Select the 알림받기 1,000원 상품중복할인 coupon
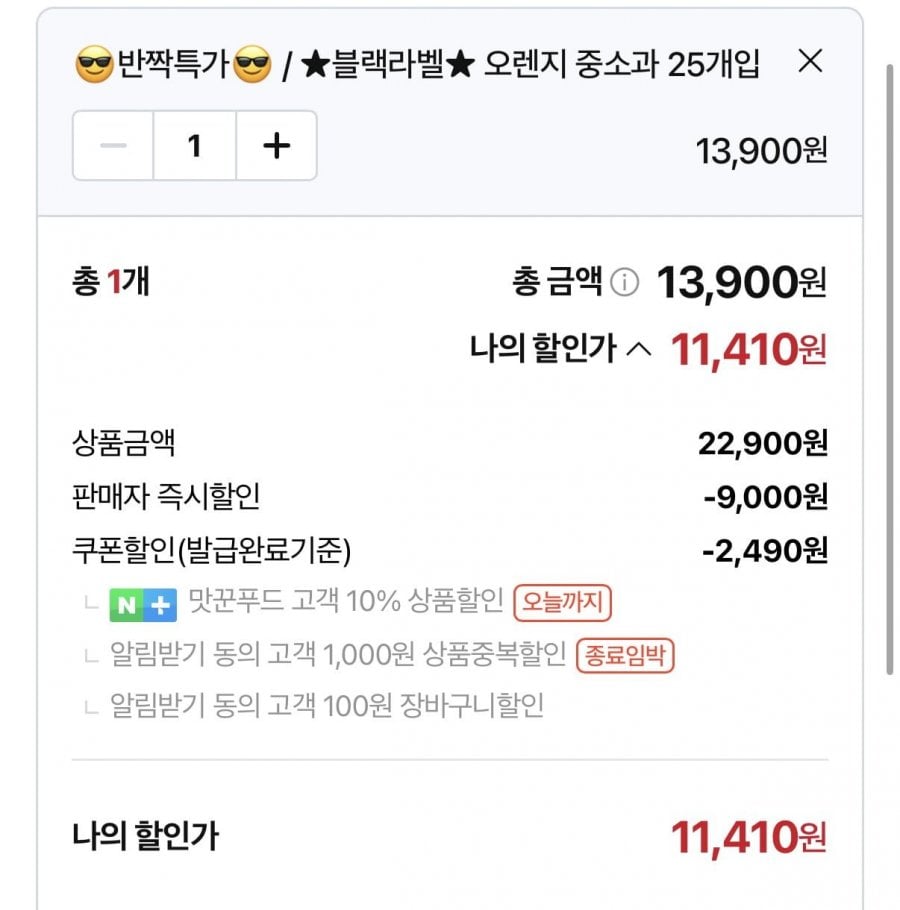 338,655
